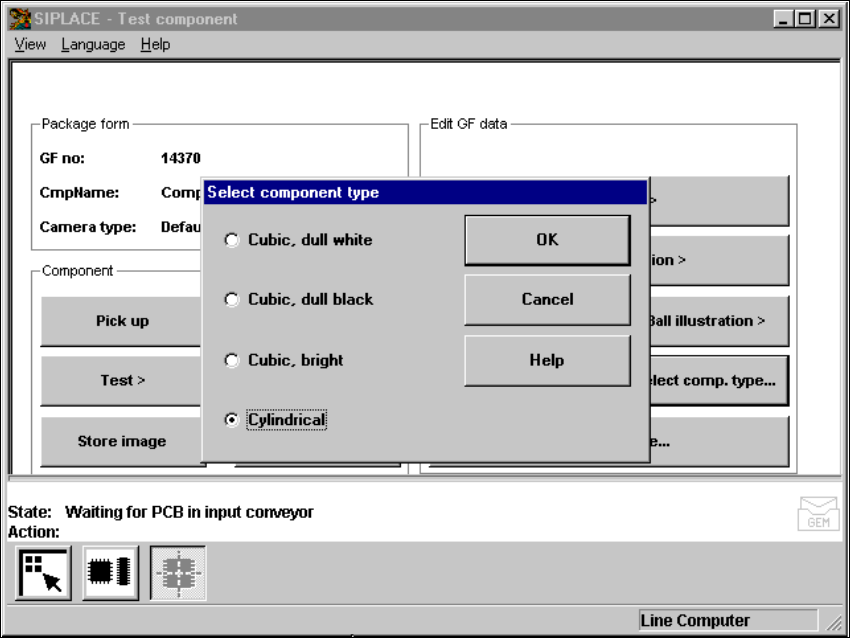Click the Waiting for PCB state text

189,512
